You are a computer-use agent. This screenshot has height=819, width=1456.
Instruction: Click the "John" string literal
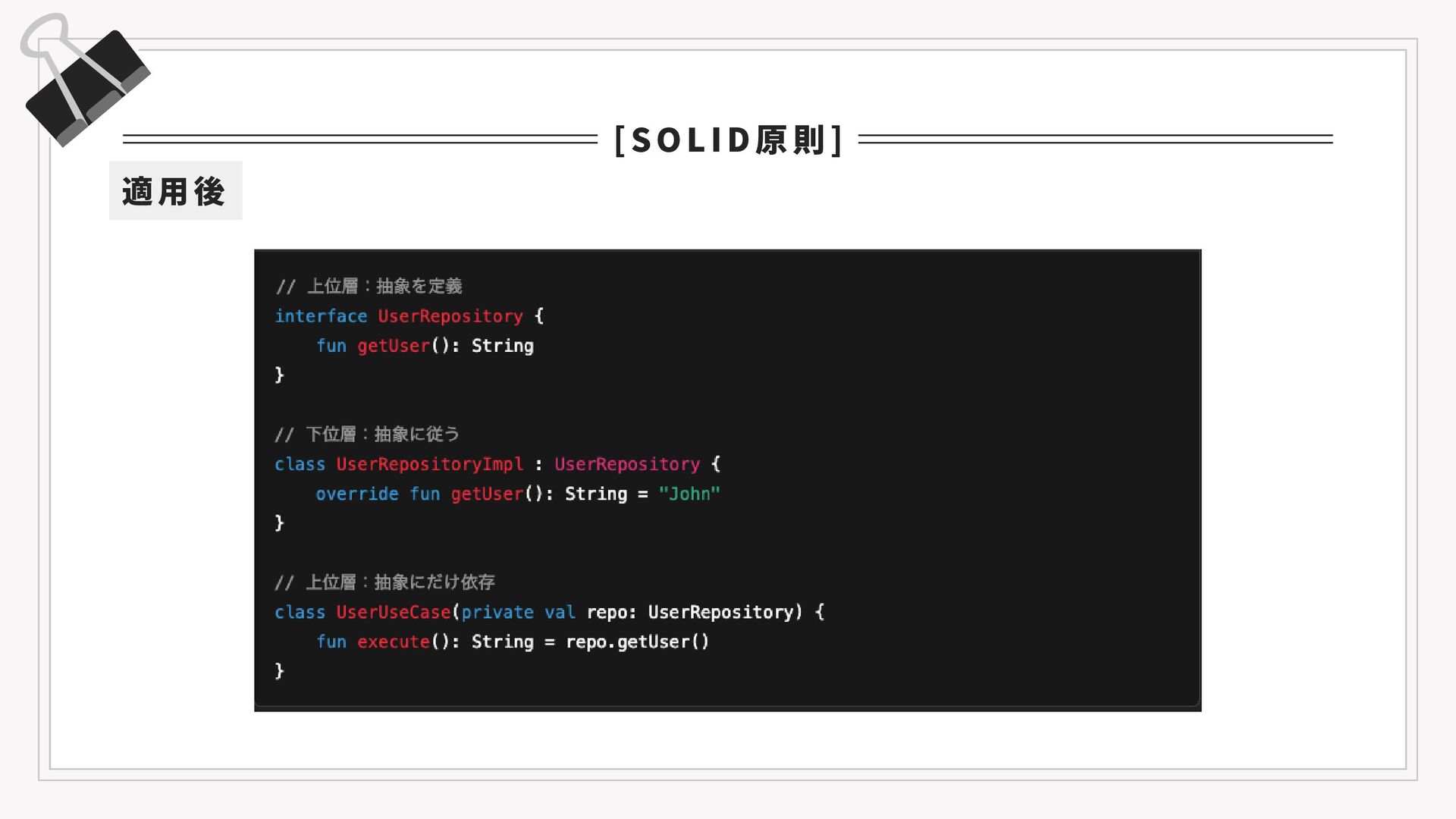pyautogui.click(x=689, y=494)
